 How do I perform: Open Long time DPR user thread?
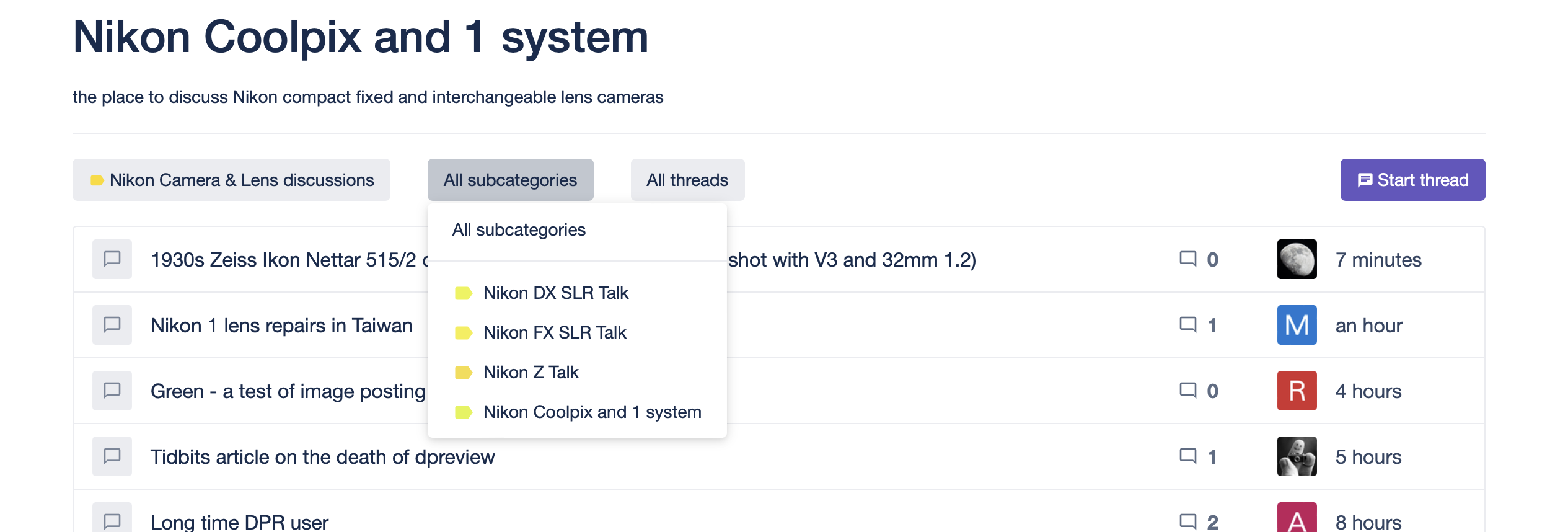[239, 522]
